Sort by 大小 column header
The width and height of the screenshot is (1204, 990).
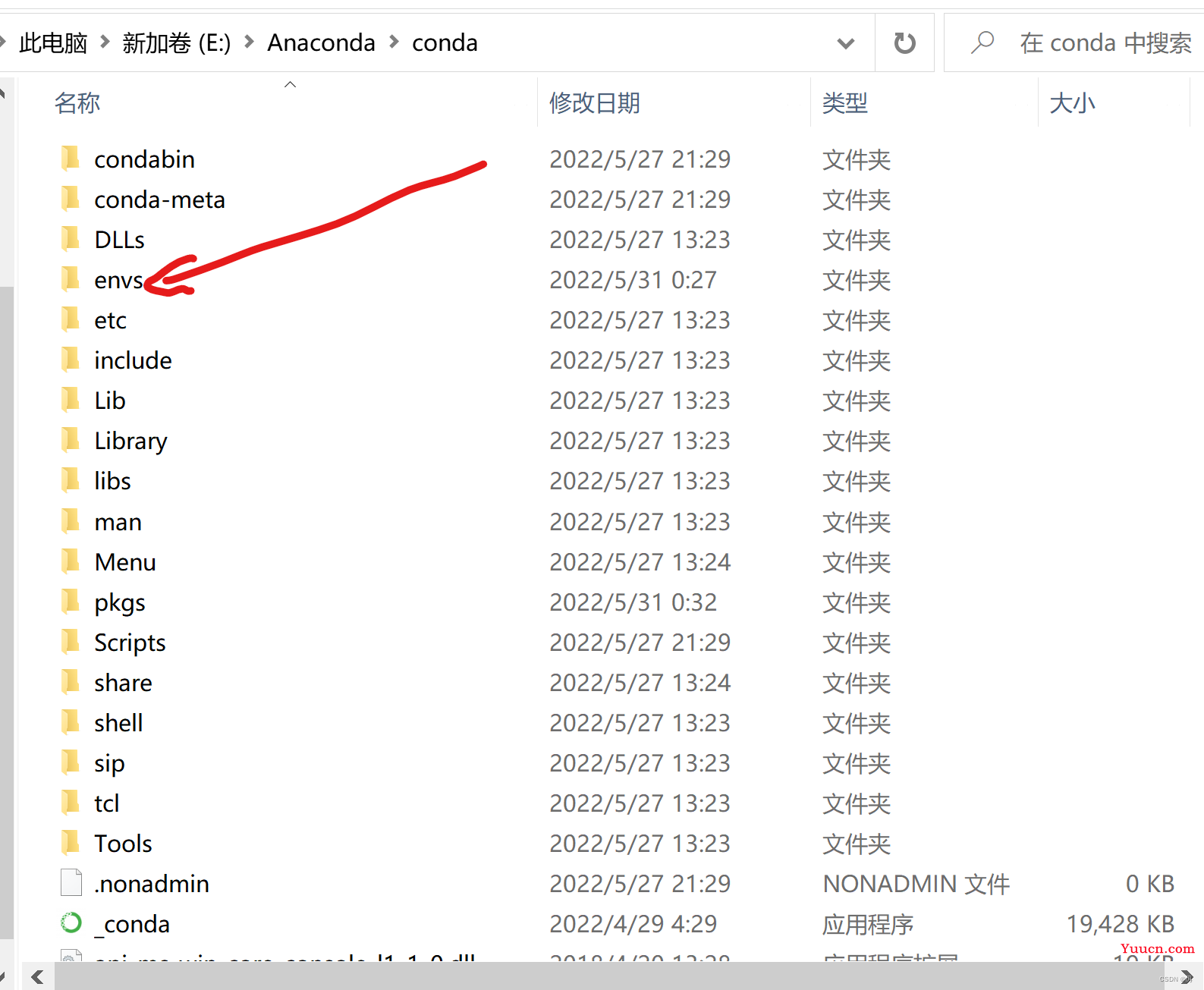[1073, 102]
